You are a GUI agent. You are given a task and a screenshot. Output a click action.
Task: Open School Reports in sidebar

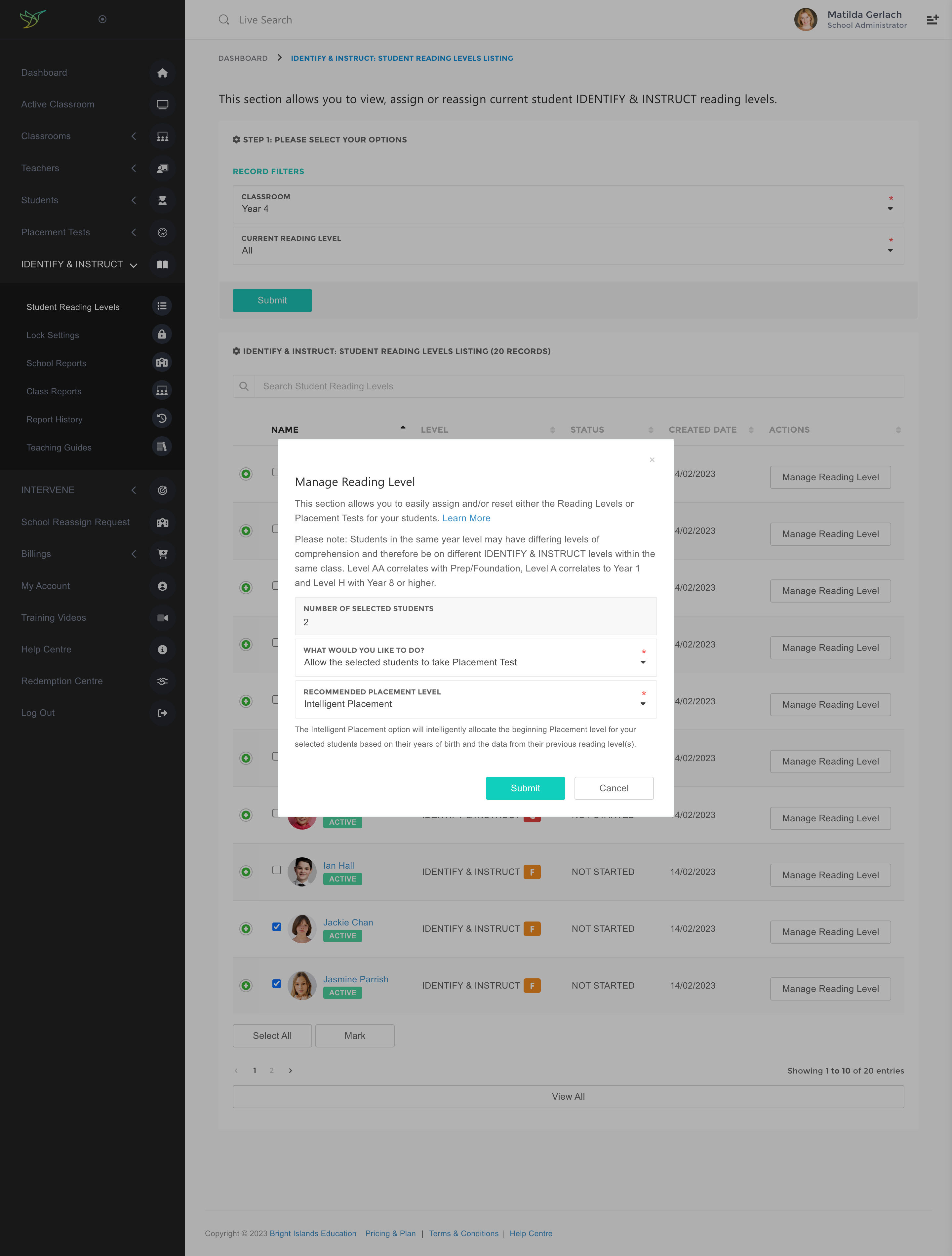pyautogui.click(x=56, y=363)
